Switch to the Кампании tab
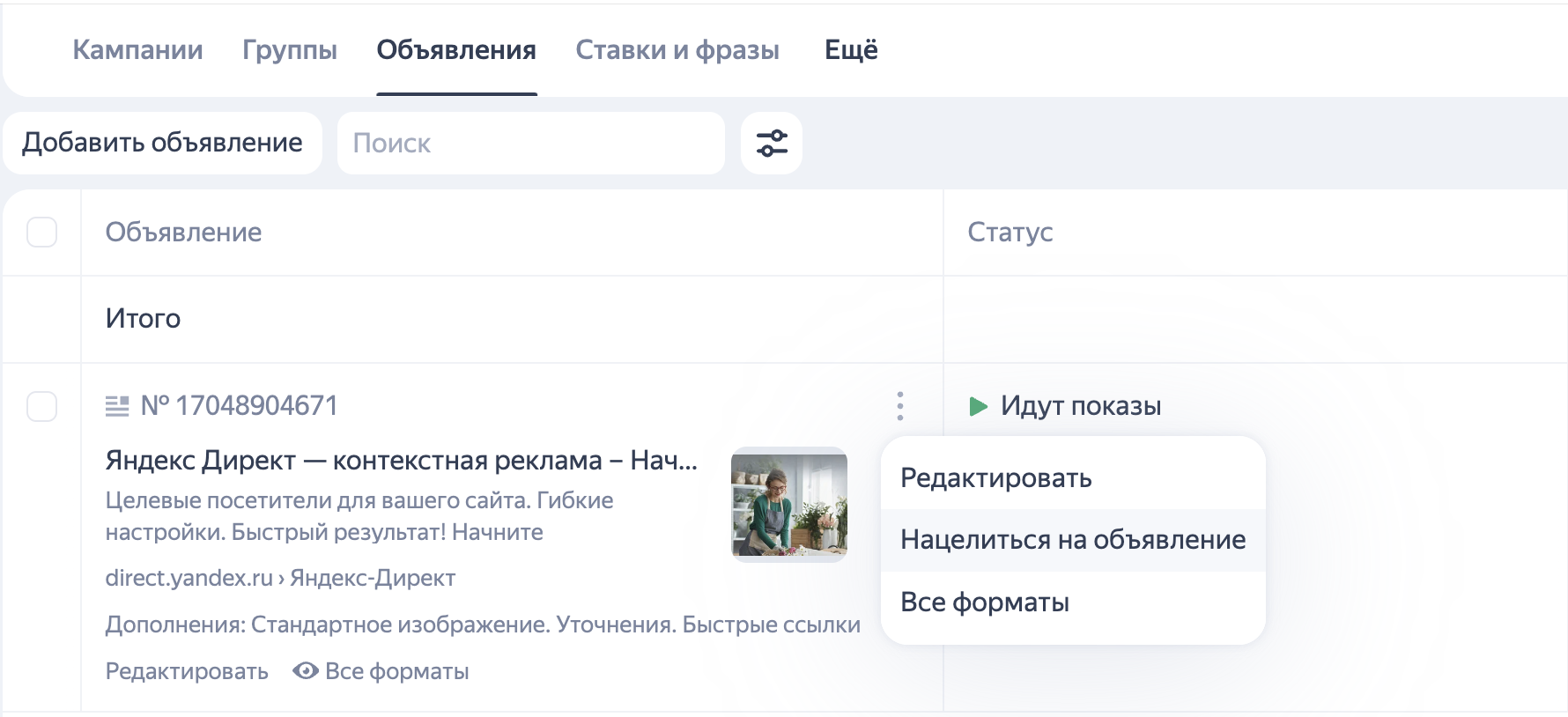The image size is (1568, 717). (x=137, y=50)
